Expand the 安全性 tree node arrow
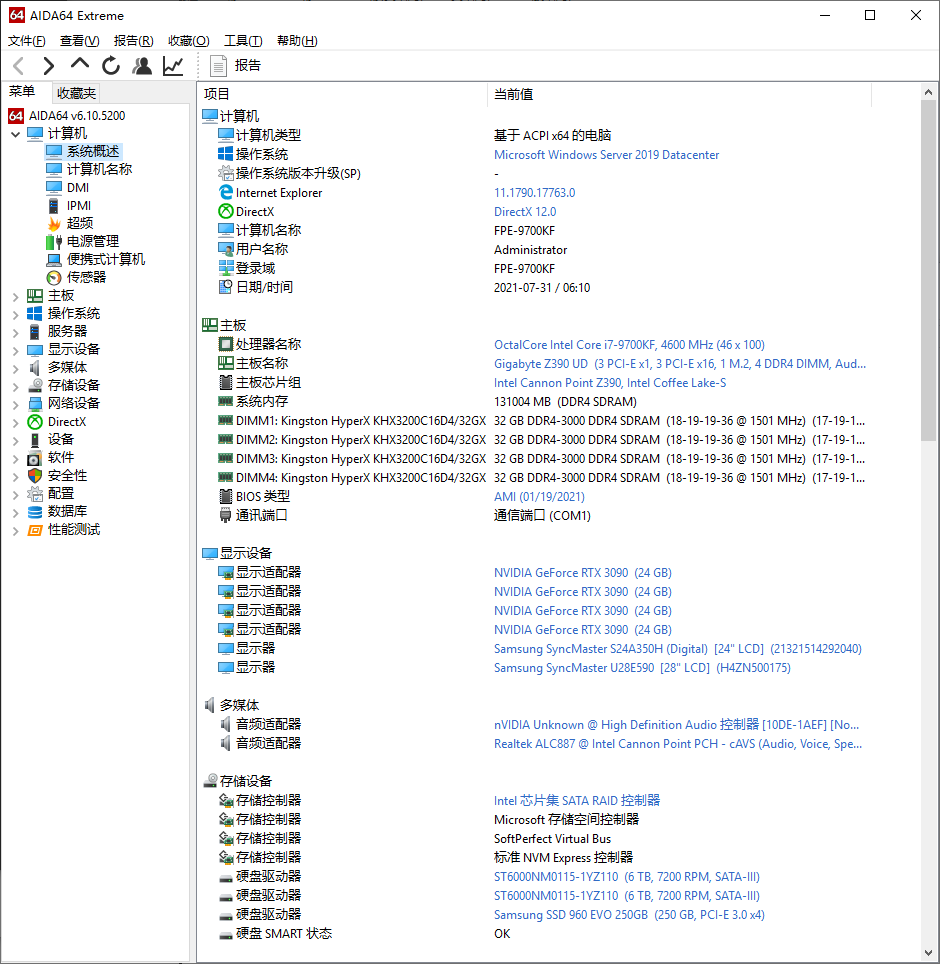 coord(15,476)
